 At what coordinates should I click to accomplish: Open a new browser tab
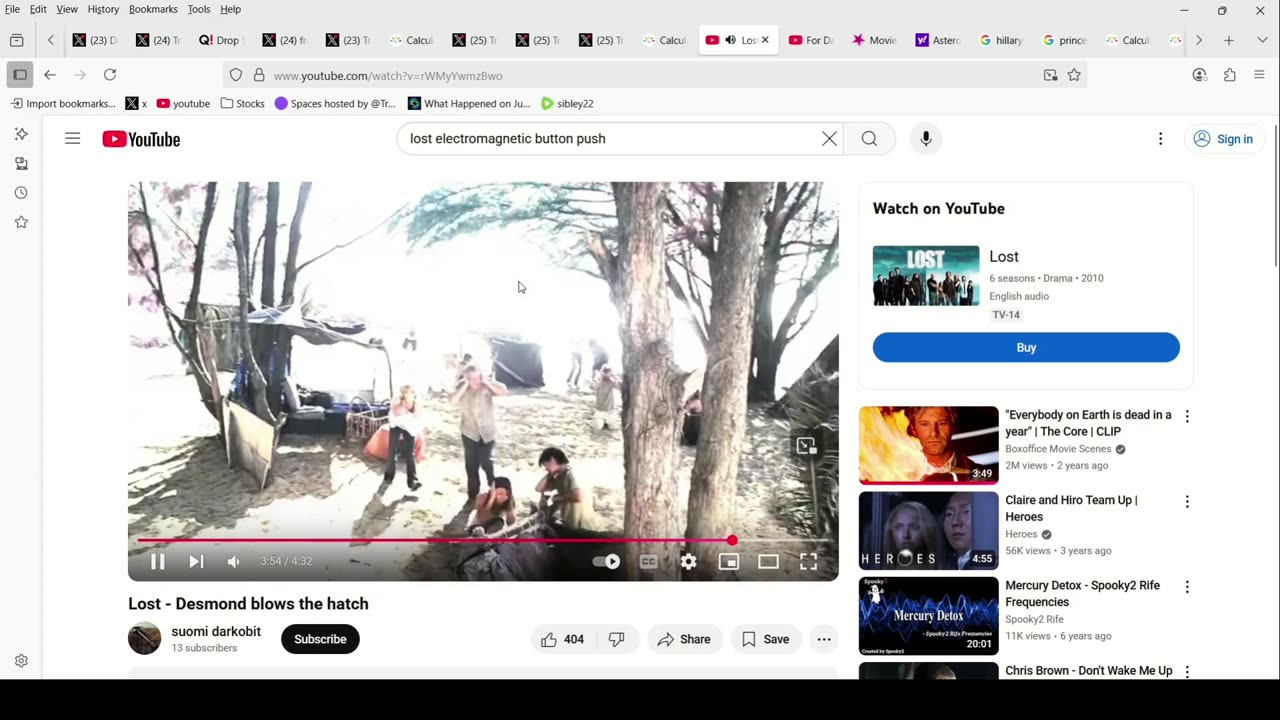[1229, 40]
